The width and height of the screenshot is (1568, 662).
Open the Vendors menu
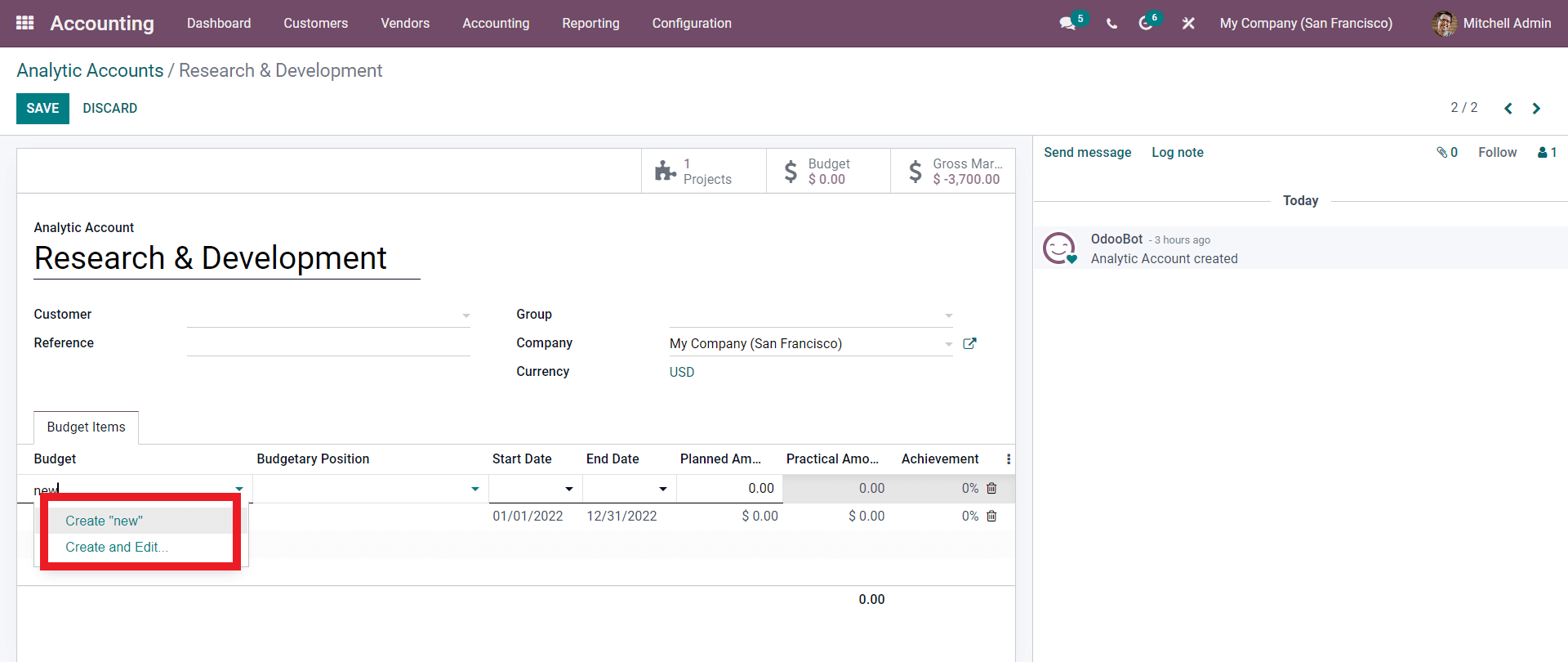(405, 23)
